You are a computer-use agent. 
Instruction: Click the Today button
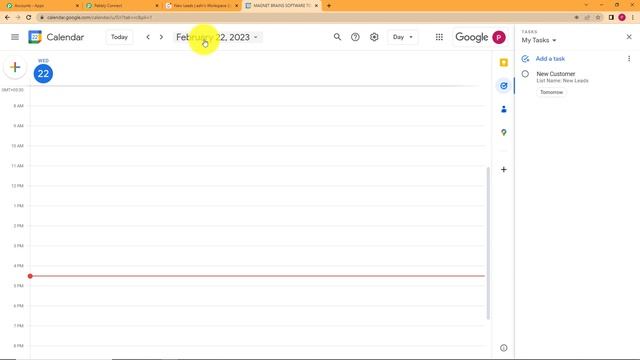point(119,37)
